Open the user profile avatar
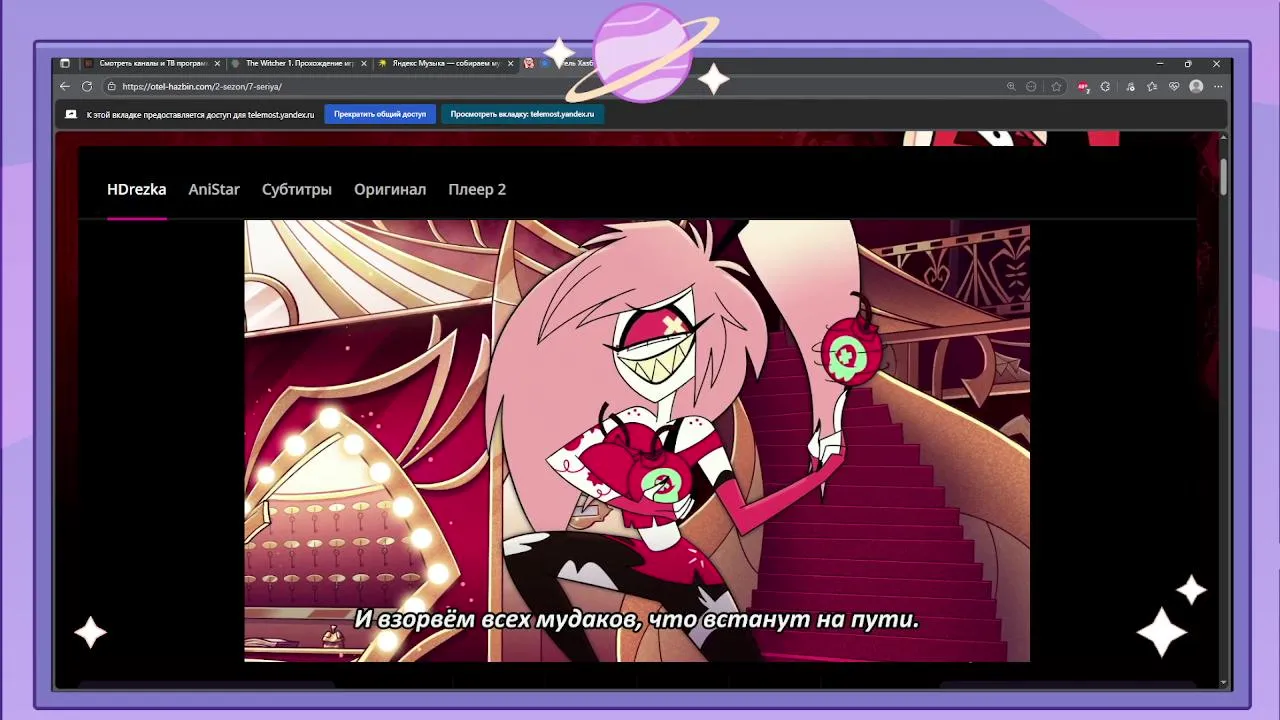 (x=1196, y=87)
